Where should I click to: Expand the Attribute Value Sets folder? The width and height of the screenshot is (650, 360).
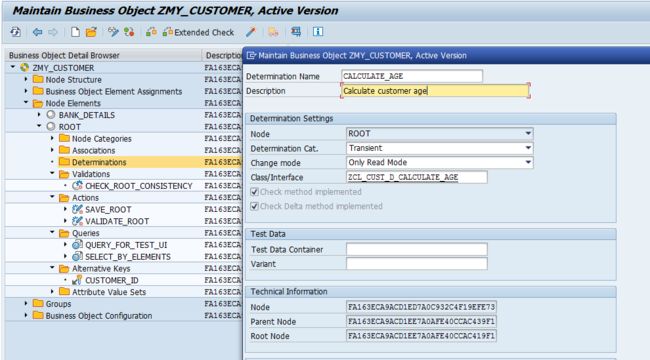[52, 292]
